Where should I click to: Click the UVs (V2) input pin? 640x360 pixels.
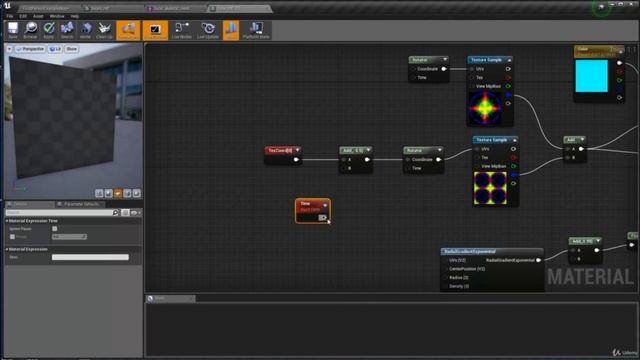(x=445, y=260)
